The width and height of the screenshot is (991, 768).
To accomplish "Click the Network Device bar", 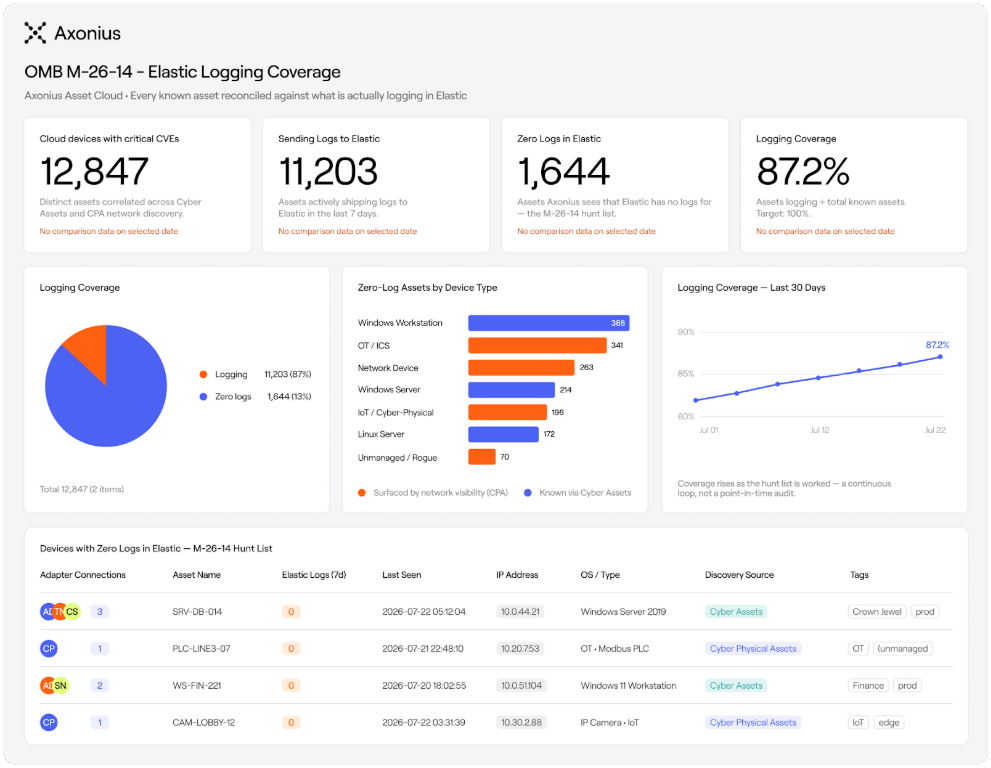I will [521, 367].
